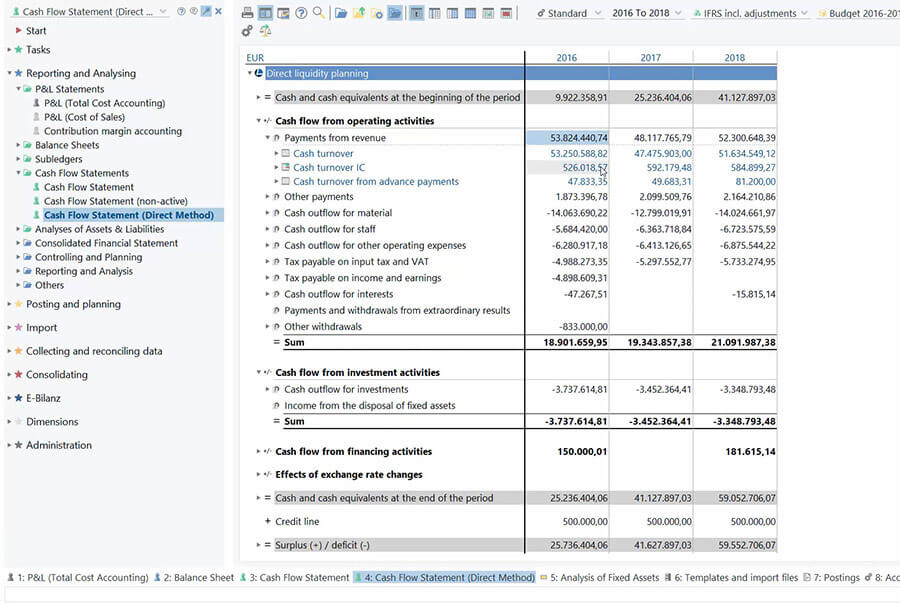Click the red-filled table icon ending the toolbar row
The image size is (900, 605).
506,13
